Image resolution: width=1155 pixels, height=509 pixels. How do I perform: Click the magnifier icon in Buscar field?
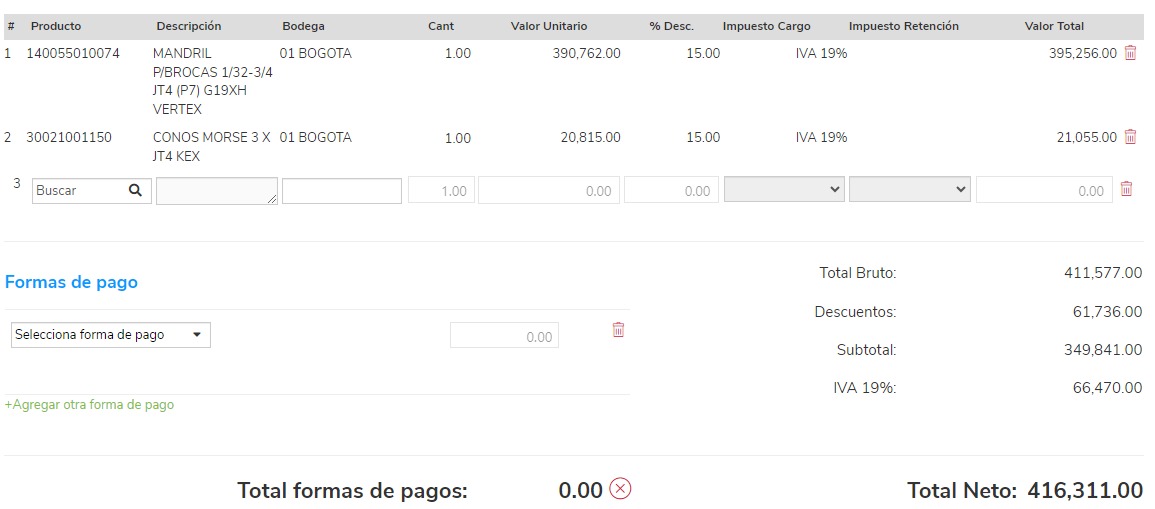coord(136,191)
